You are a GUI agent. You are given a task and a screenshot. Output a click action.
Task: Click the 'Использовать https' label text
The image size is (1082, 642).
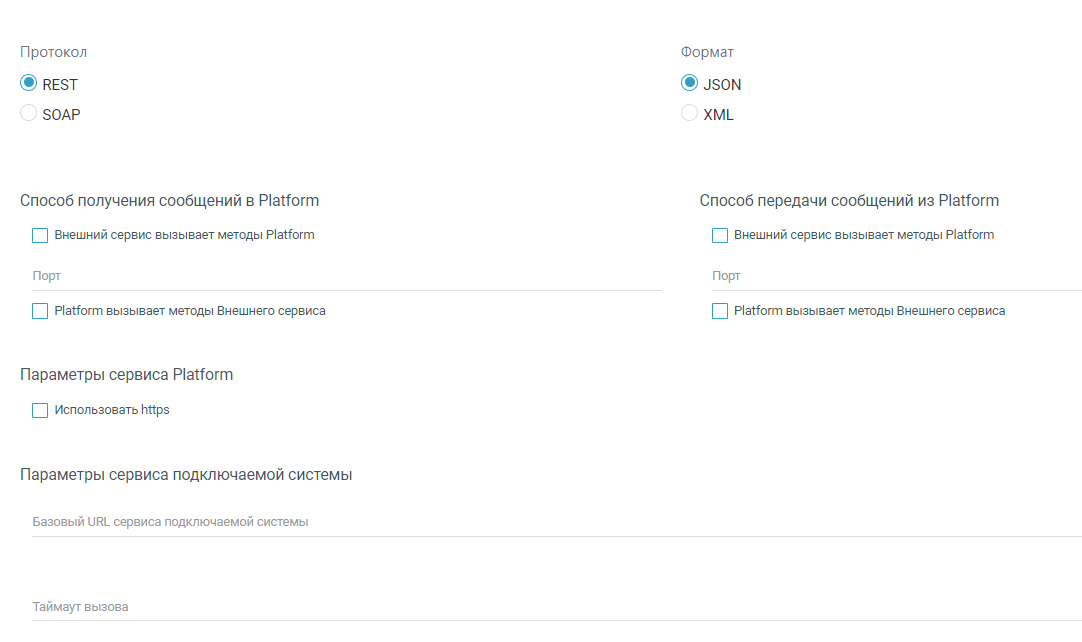112,410
